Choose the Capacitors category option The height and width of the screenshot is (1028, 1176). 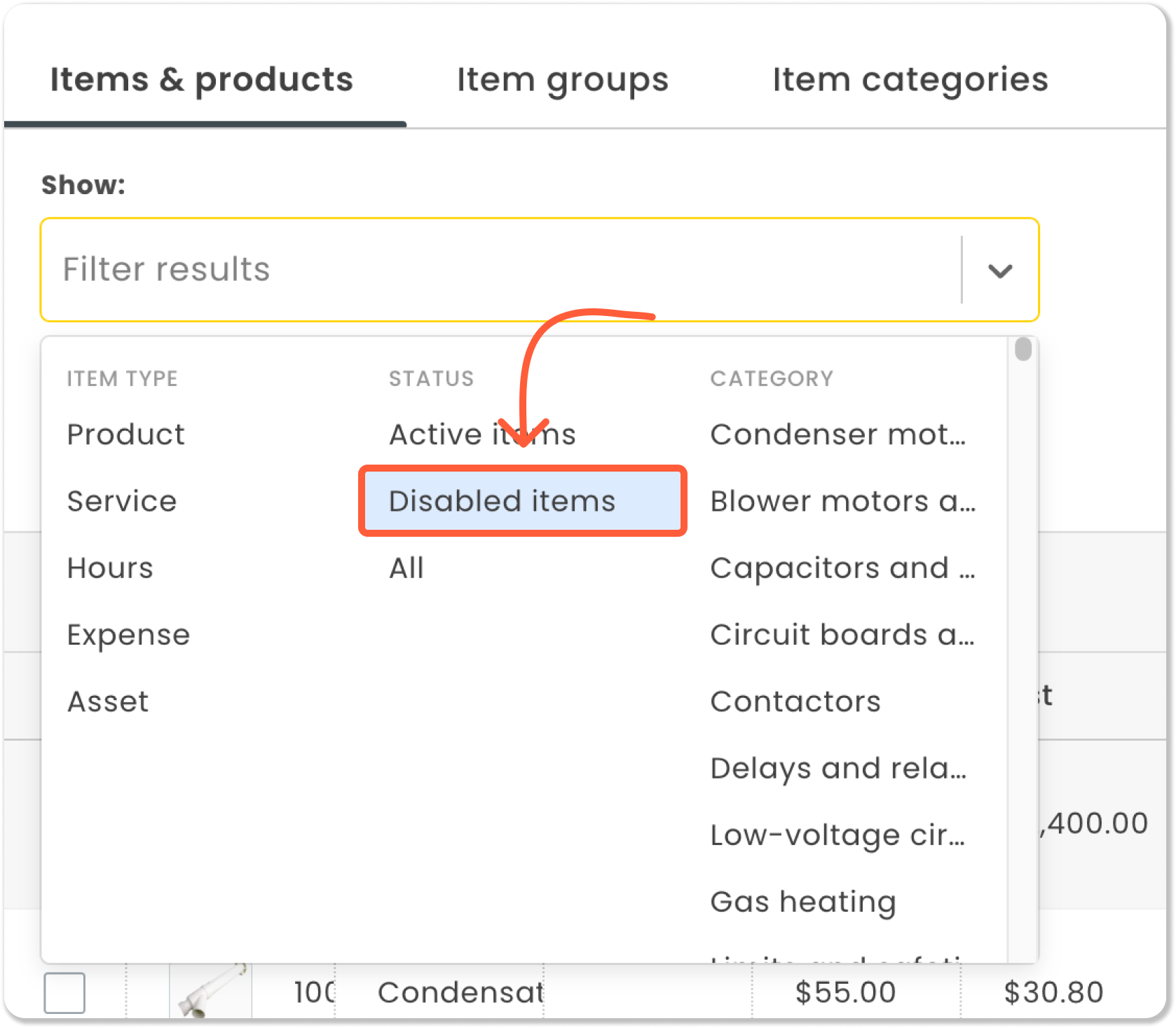point(842,568)
